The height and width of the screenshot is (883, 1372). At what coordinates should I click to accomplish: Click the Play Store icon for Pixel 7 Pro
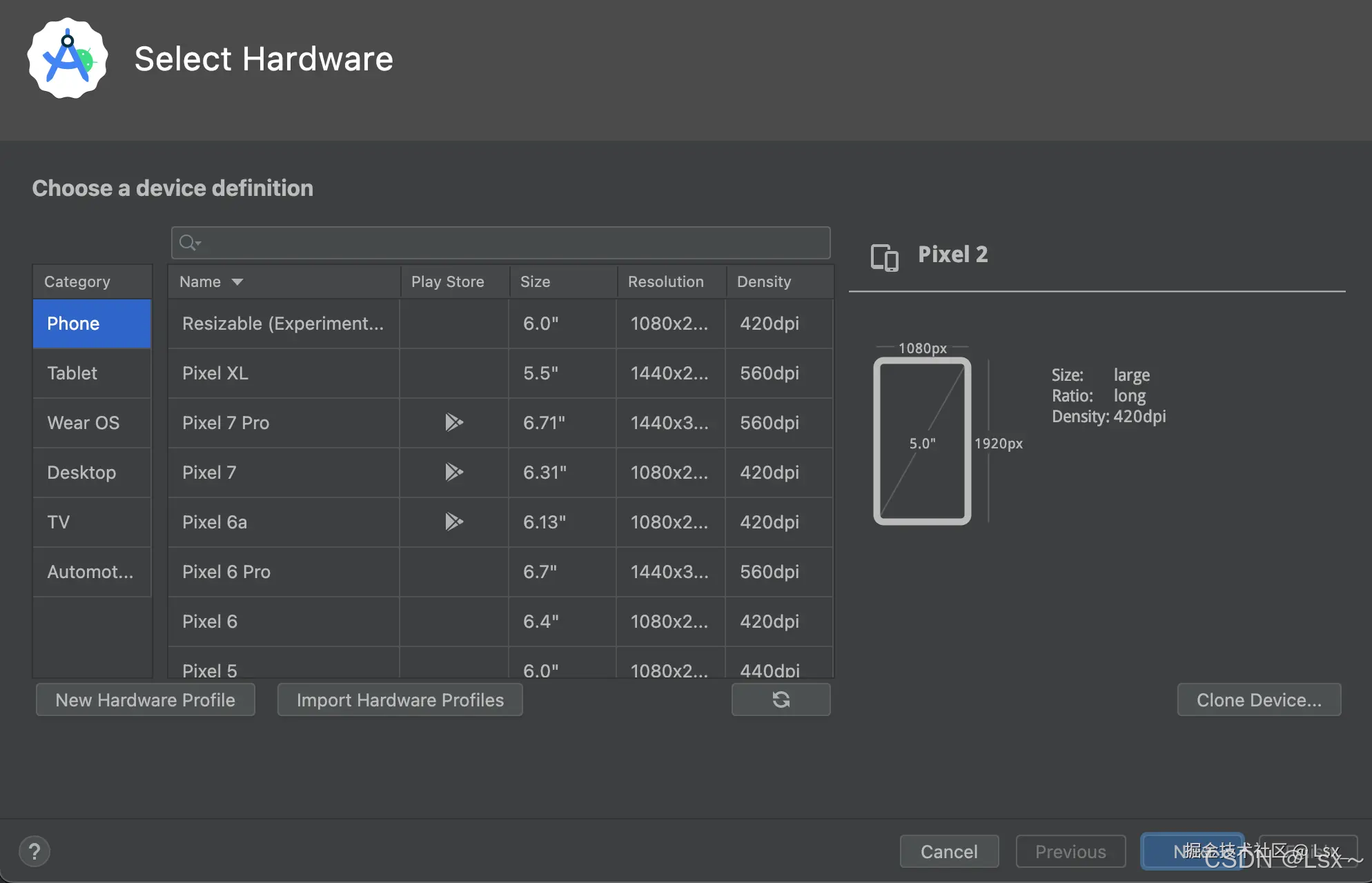point(453,422)
